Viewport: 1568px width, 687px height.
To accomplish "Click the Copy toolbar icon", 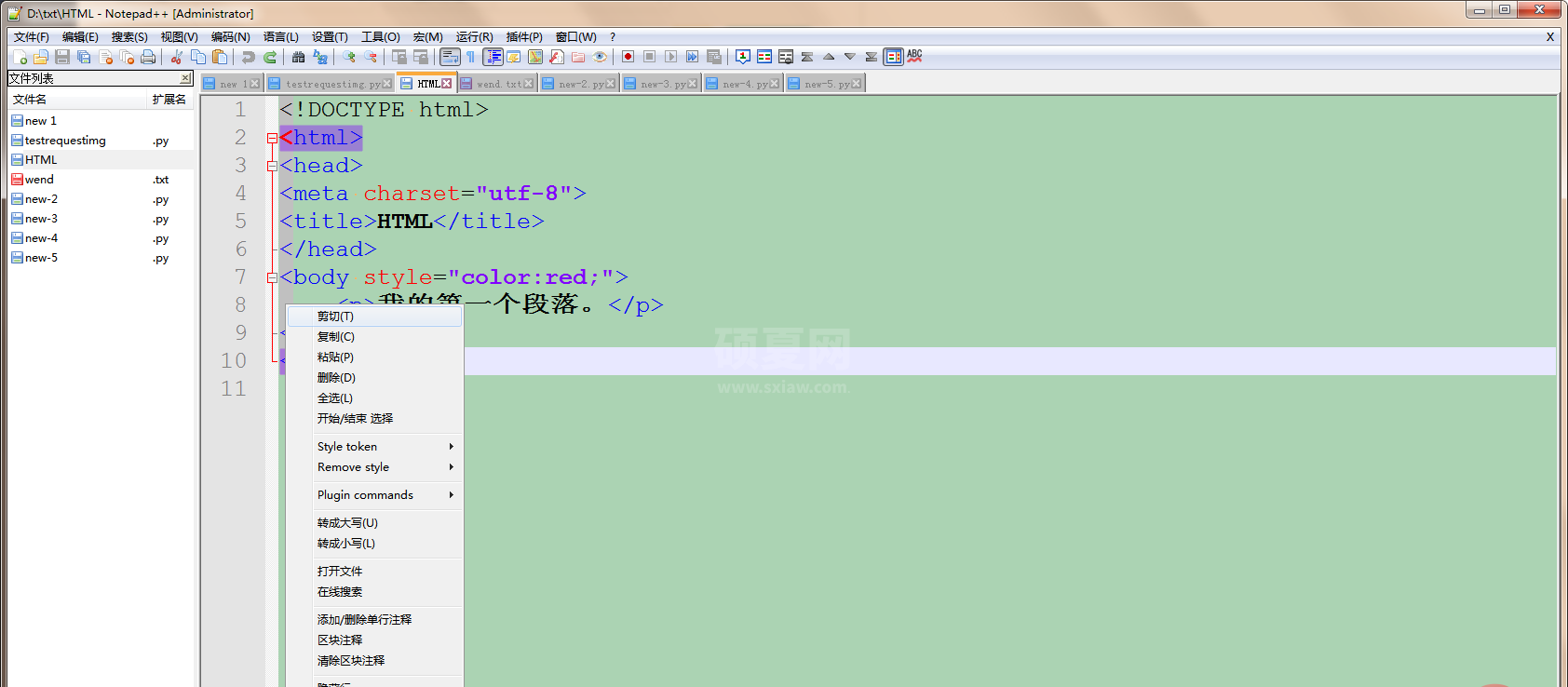I will (x=198, y=57).
